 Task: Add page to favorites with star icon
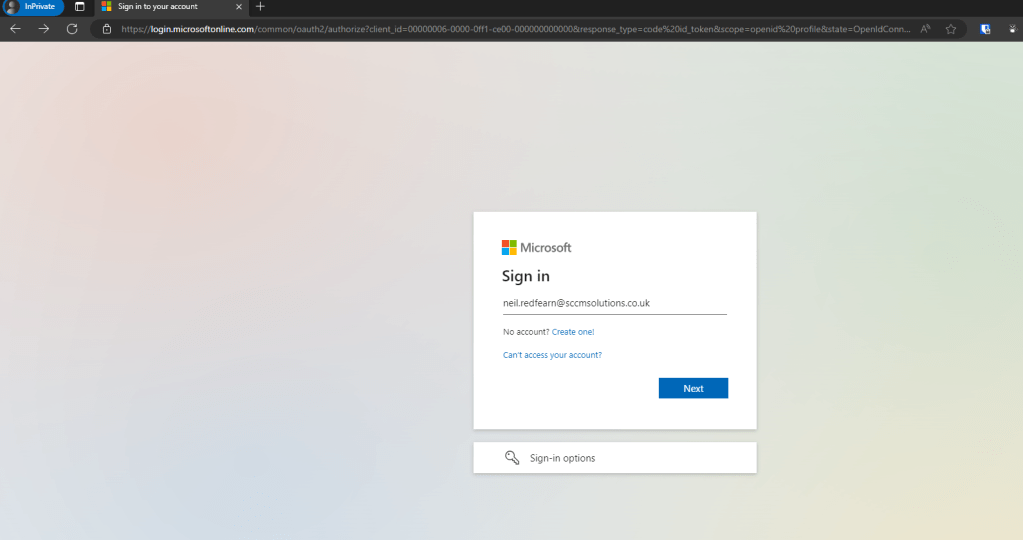click(x=951, y=29)
